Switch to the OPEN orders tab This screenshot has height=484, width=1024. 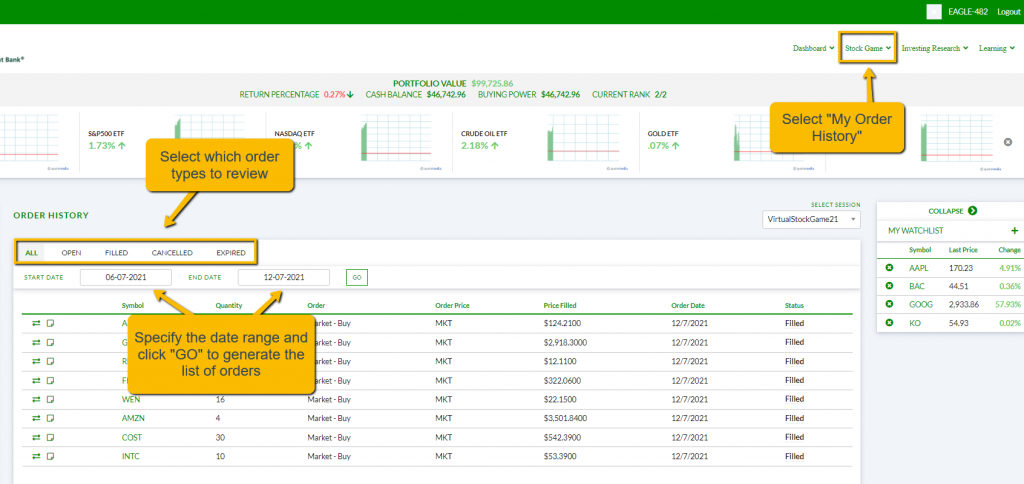[71, 253]
